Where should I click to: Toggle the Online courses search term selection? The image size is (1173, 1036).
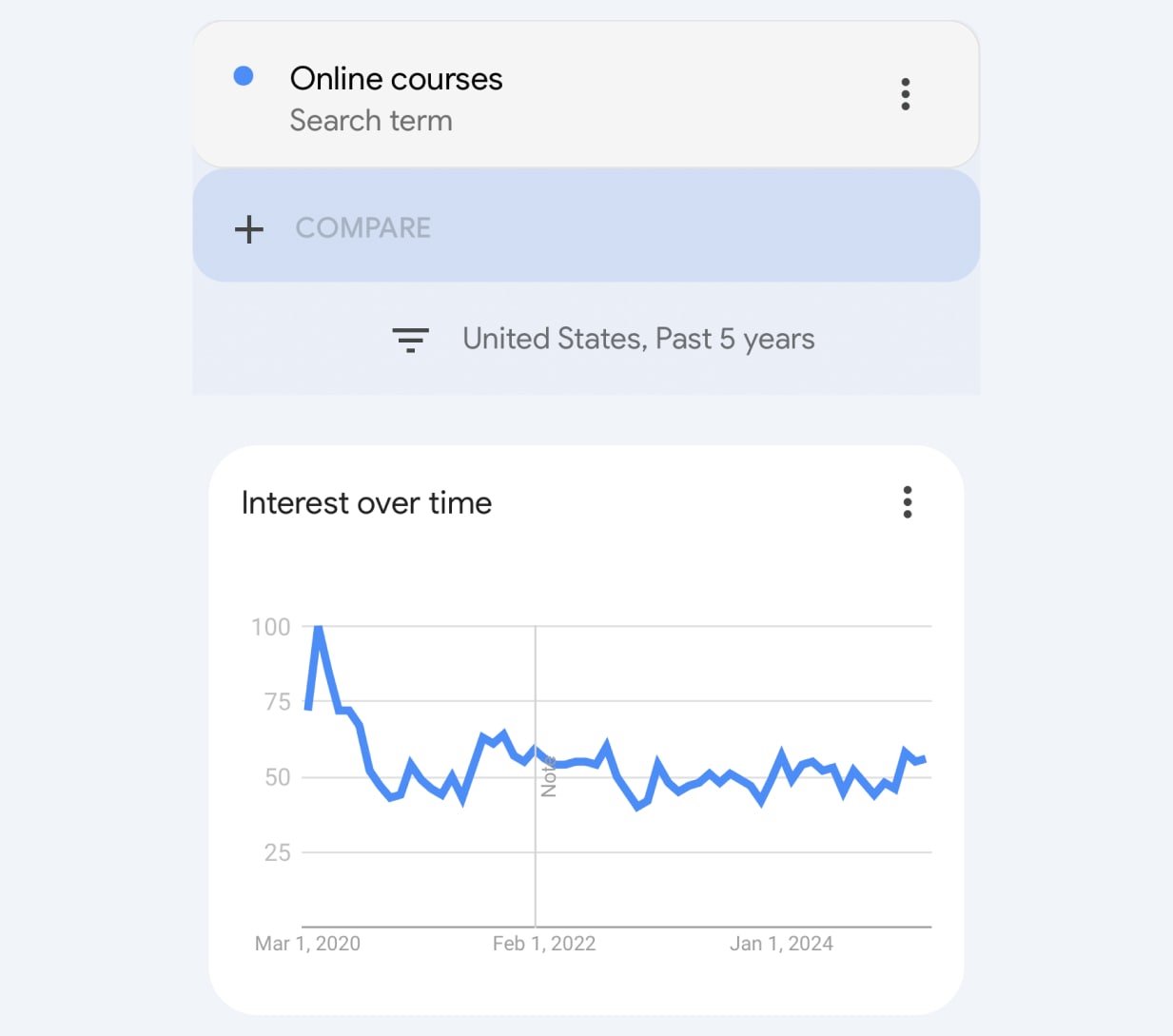click(x=397, y=79)
